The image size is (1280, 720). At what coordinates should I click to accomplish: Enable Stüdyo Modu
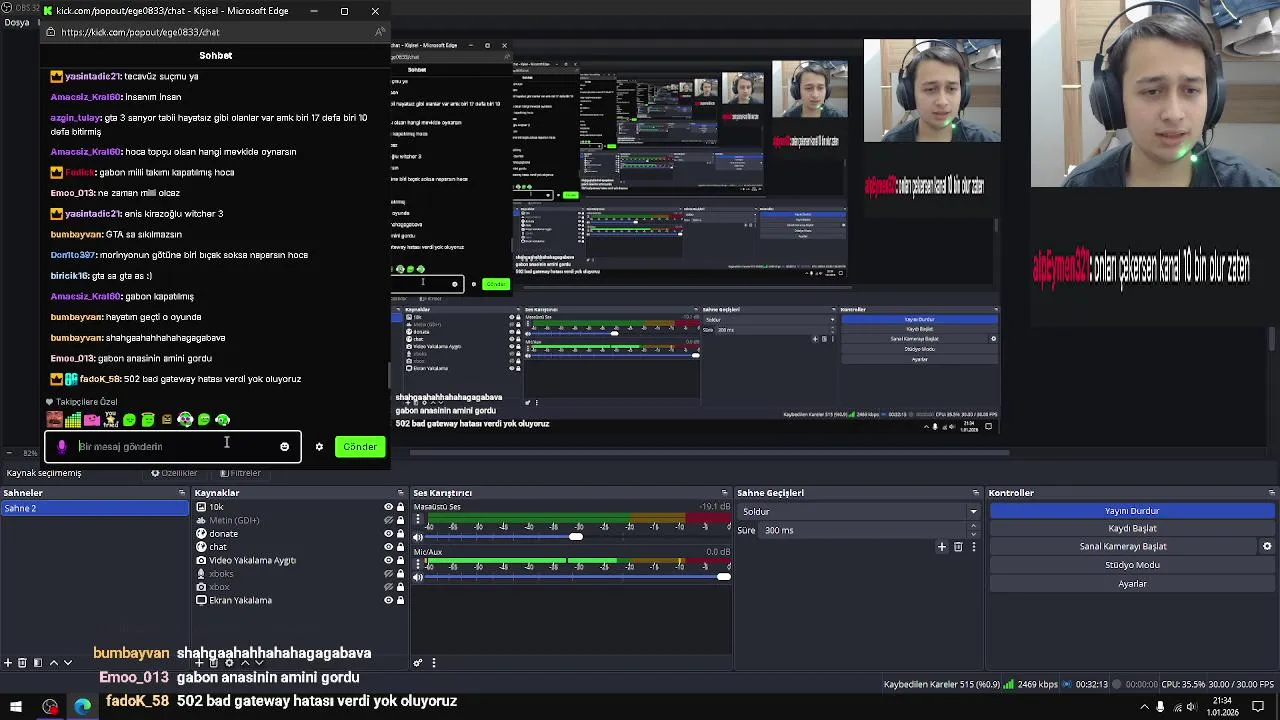(x=1132, y=565)
